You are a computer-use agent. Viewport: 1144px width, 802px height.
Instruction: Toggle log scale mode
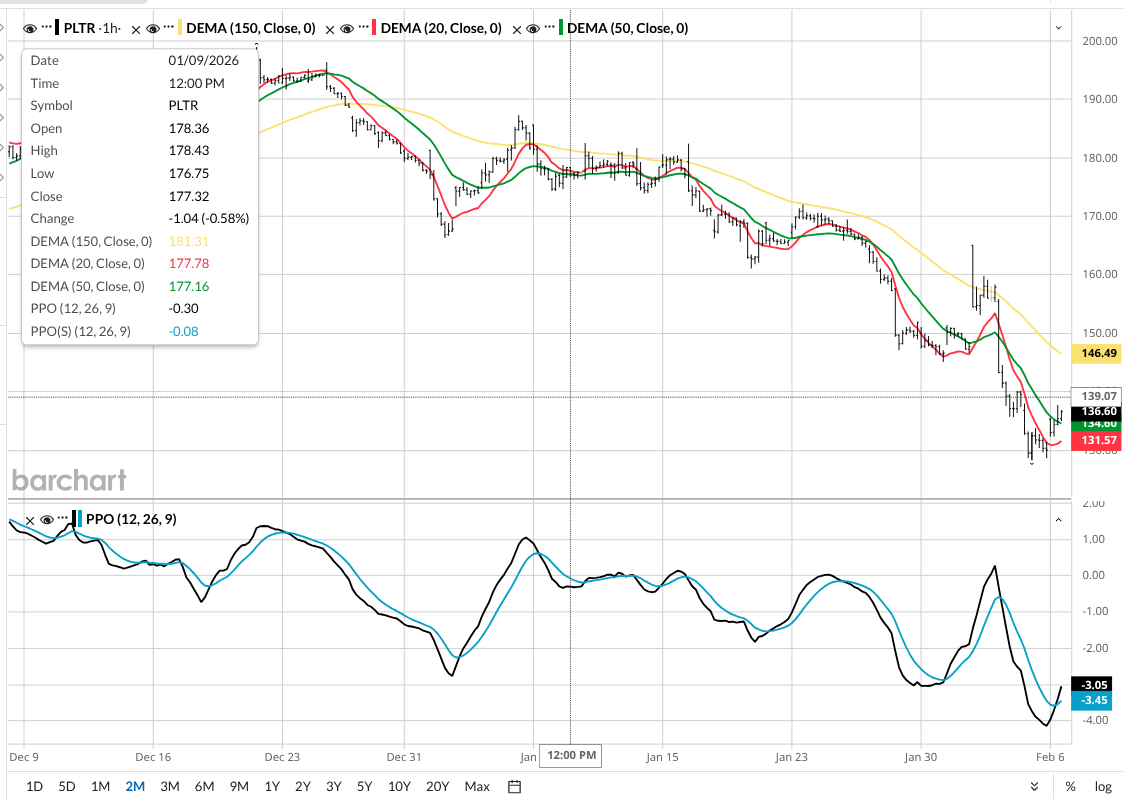1103,787
